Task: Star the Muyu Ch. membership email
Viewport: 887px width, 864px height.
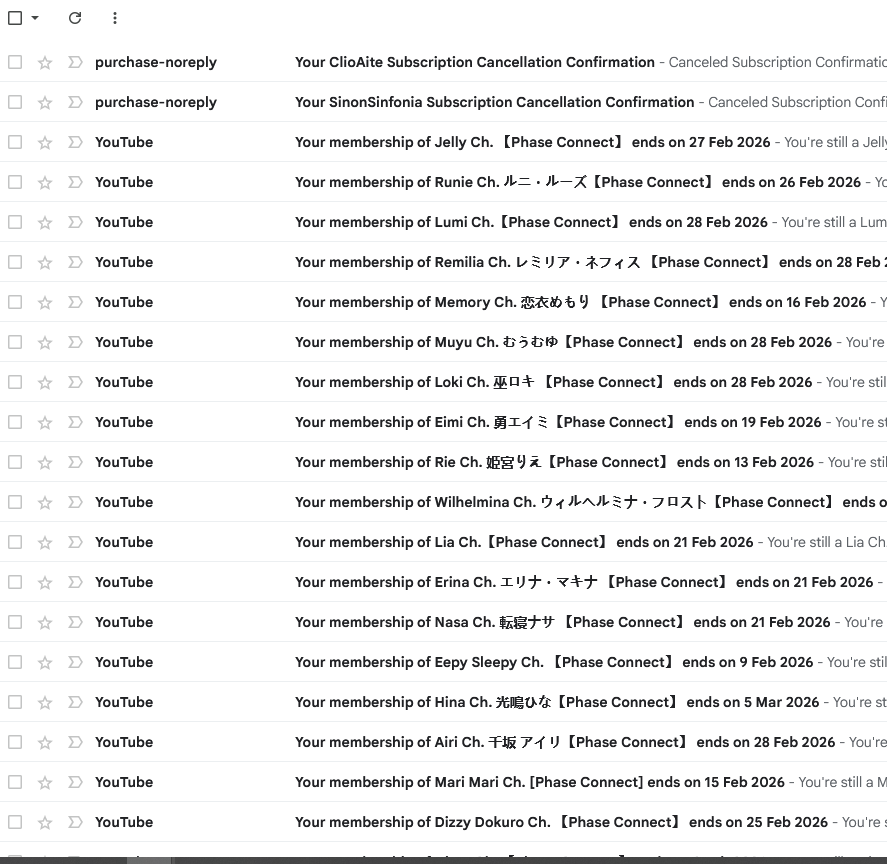Action: tap(45, 342)
